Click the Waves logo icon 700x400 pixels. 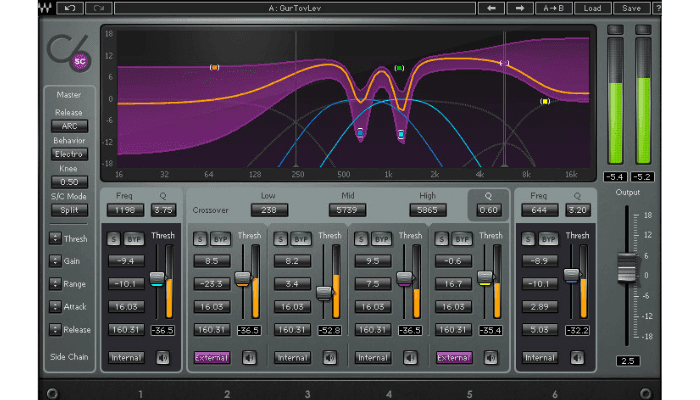[x=46, y=8]
